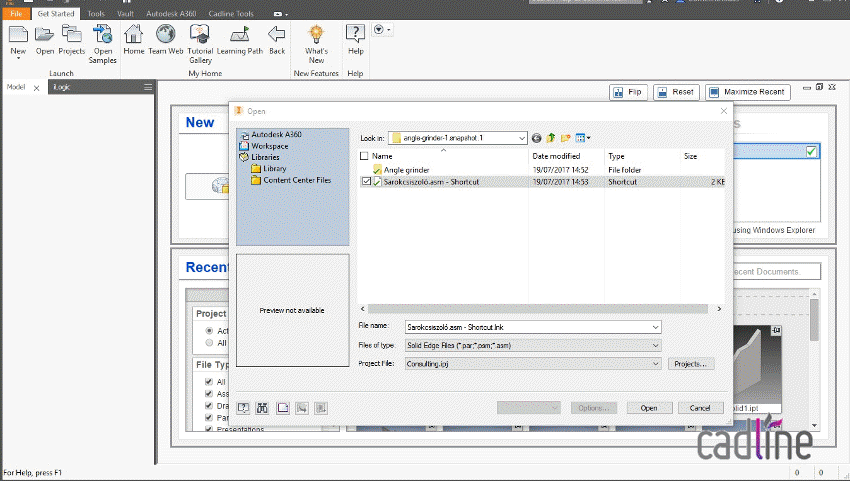Click the Back arrow icon
Screen dimensions: 850x481
pos(277,35)
